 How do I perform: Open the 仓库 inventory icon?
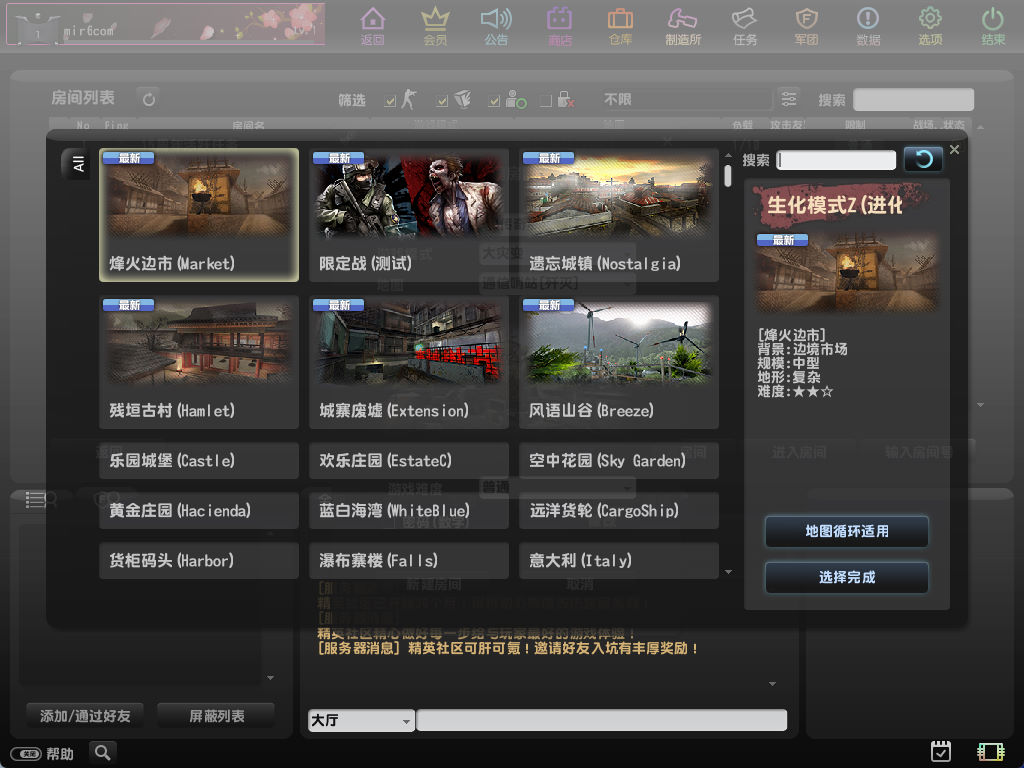(x=620, y=26)
